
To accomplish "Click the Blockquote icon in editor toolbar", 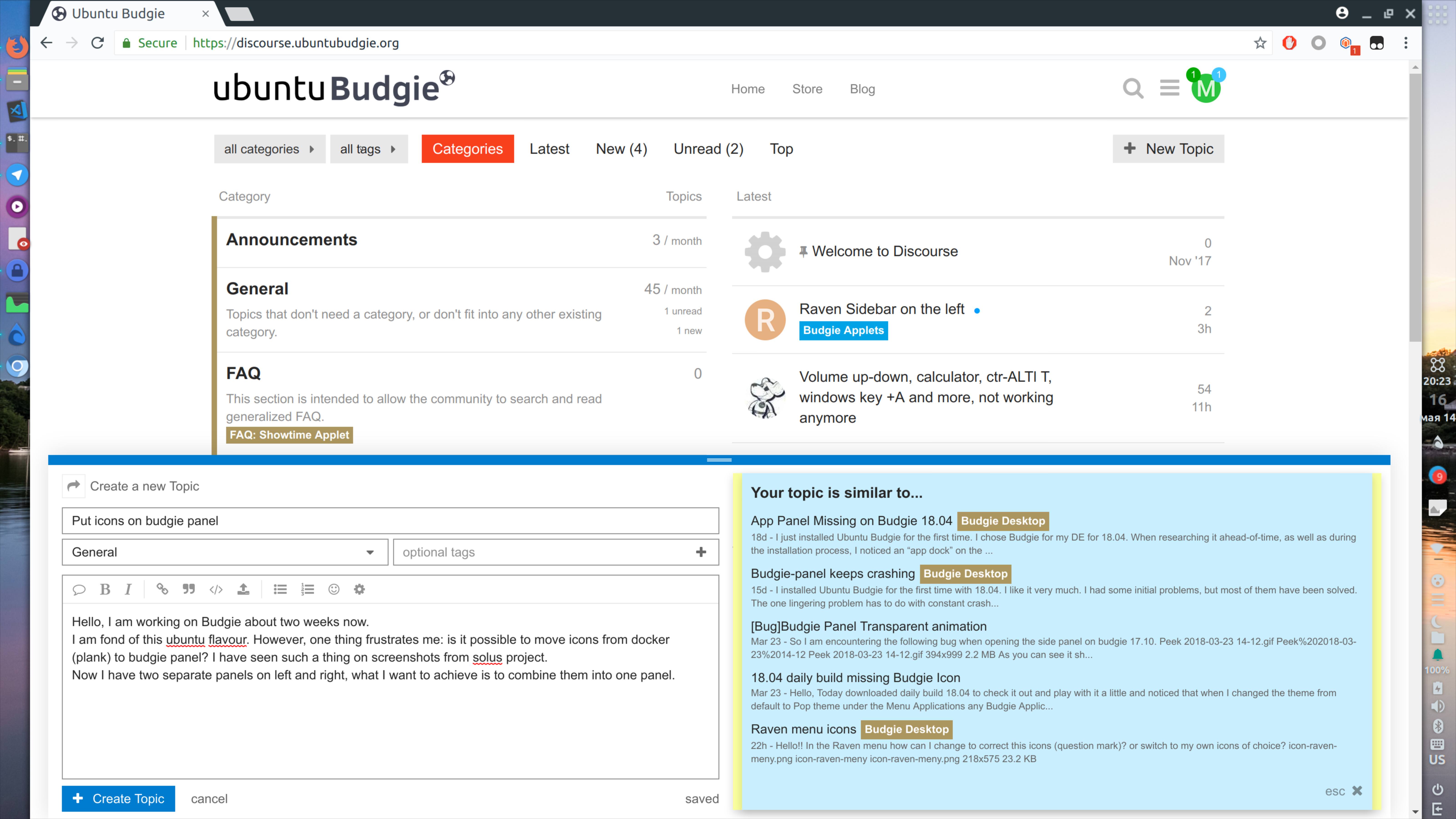I will point(189,589).
